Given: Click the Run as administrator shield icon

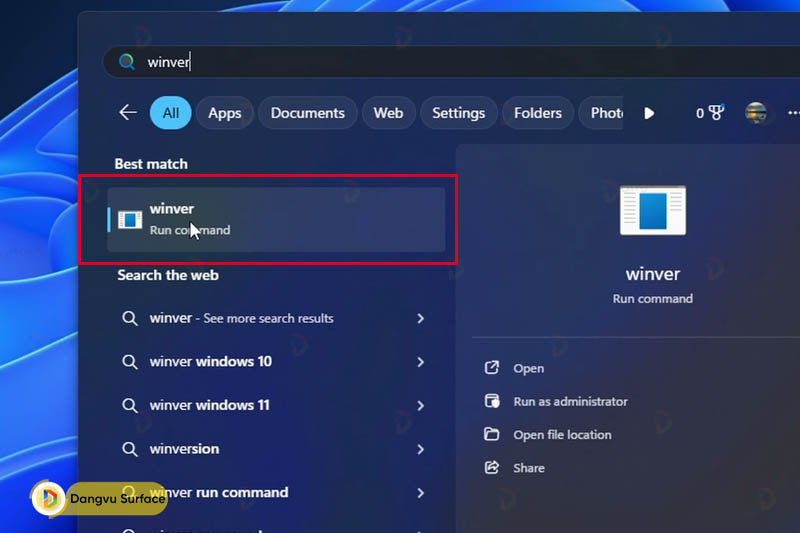Looking at the screenshot, I should [491, 401].
